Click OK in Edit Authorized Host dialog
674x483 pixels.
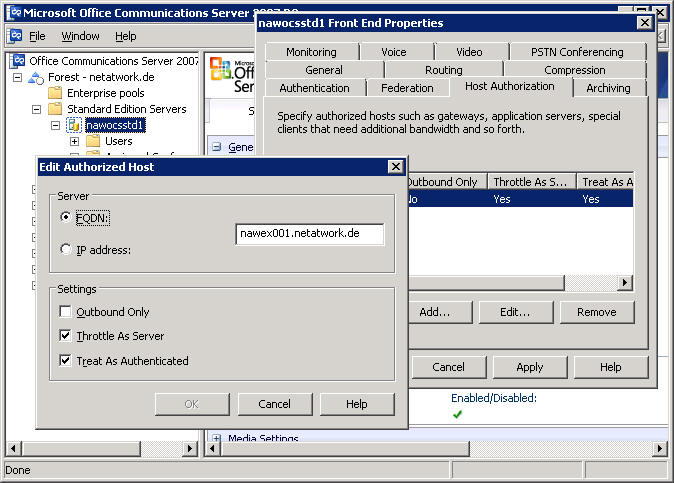192,404
